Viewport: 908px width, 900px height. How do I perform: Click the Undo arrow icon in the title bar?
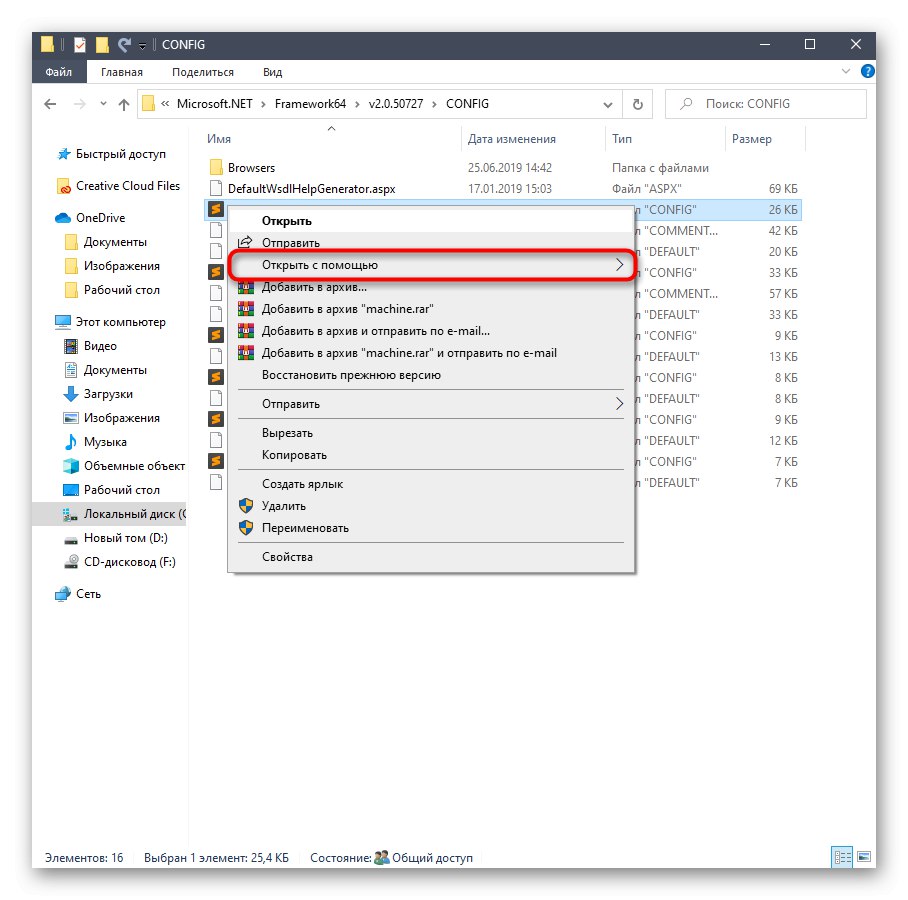[x=123, y=45]
